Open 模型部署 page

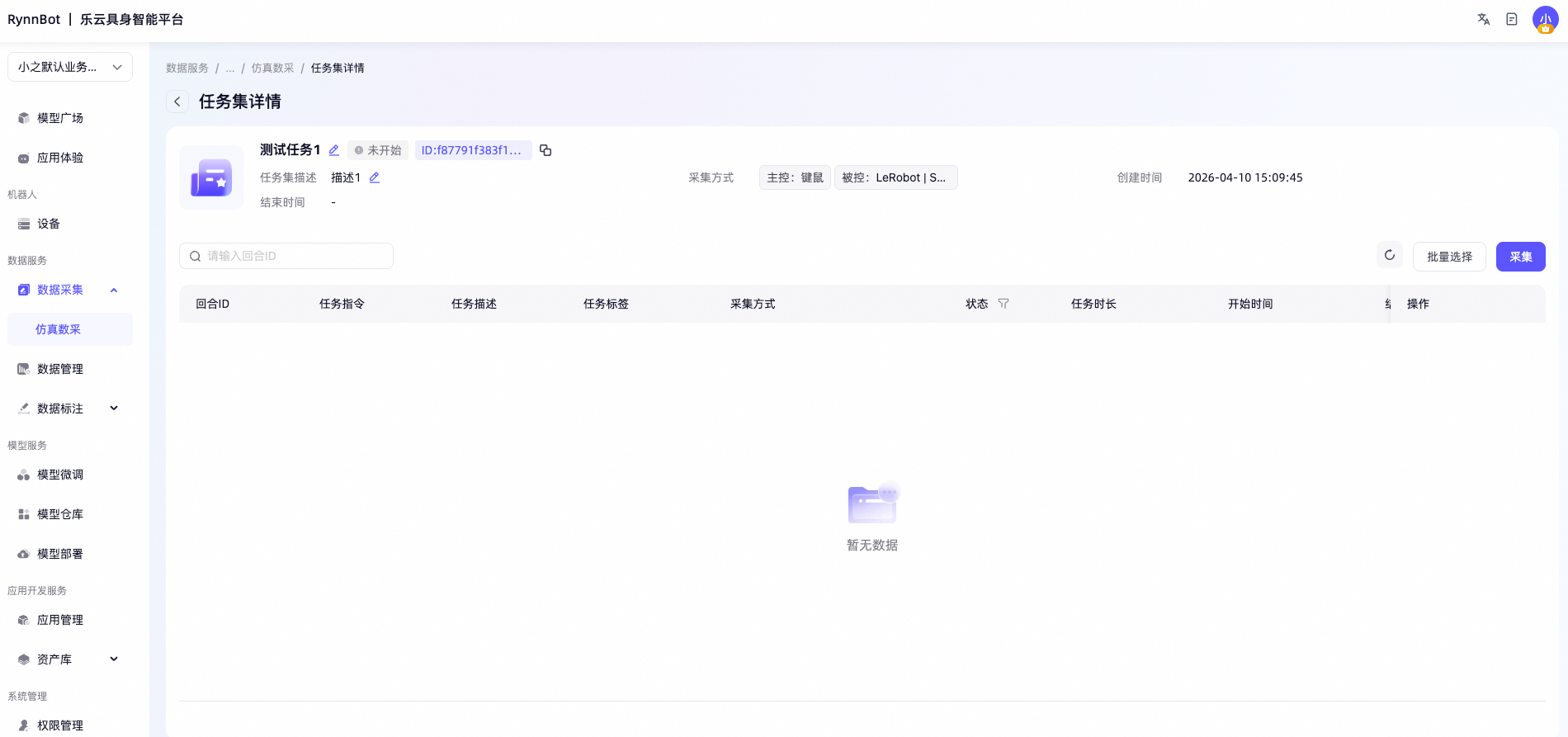coord(70,554)
